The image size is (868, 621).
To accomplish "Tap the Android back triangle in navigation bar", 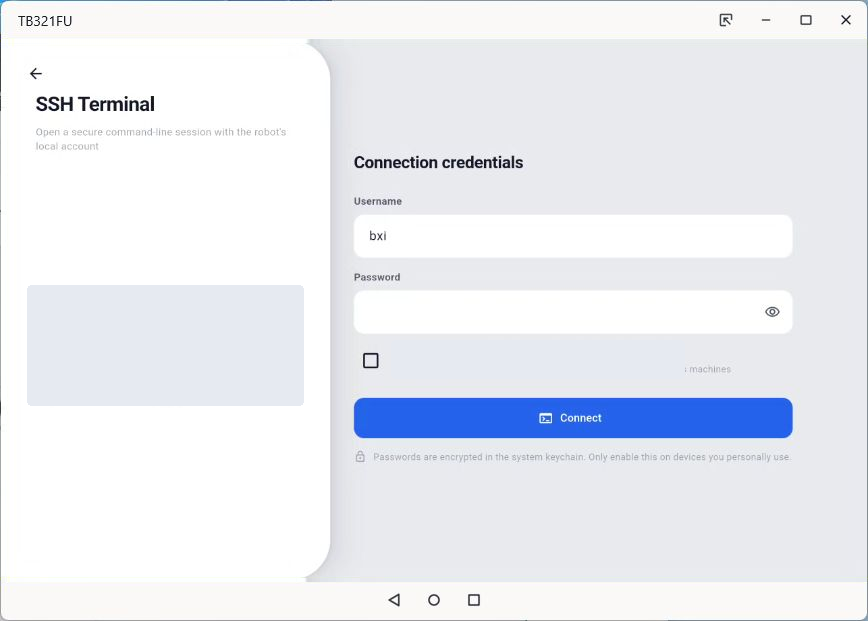I will click(x=394, y=600).
